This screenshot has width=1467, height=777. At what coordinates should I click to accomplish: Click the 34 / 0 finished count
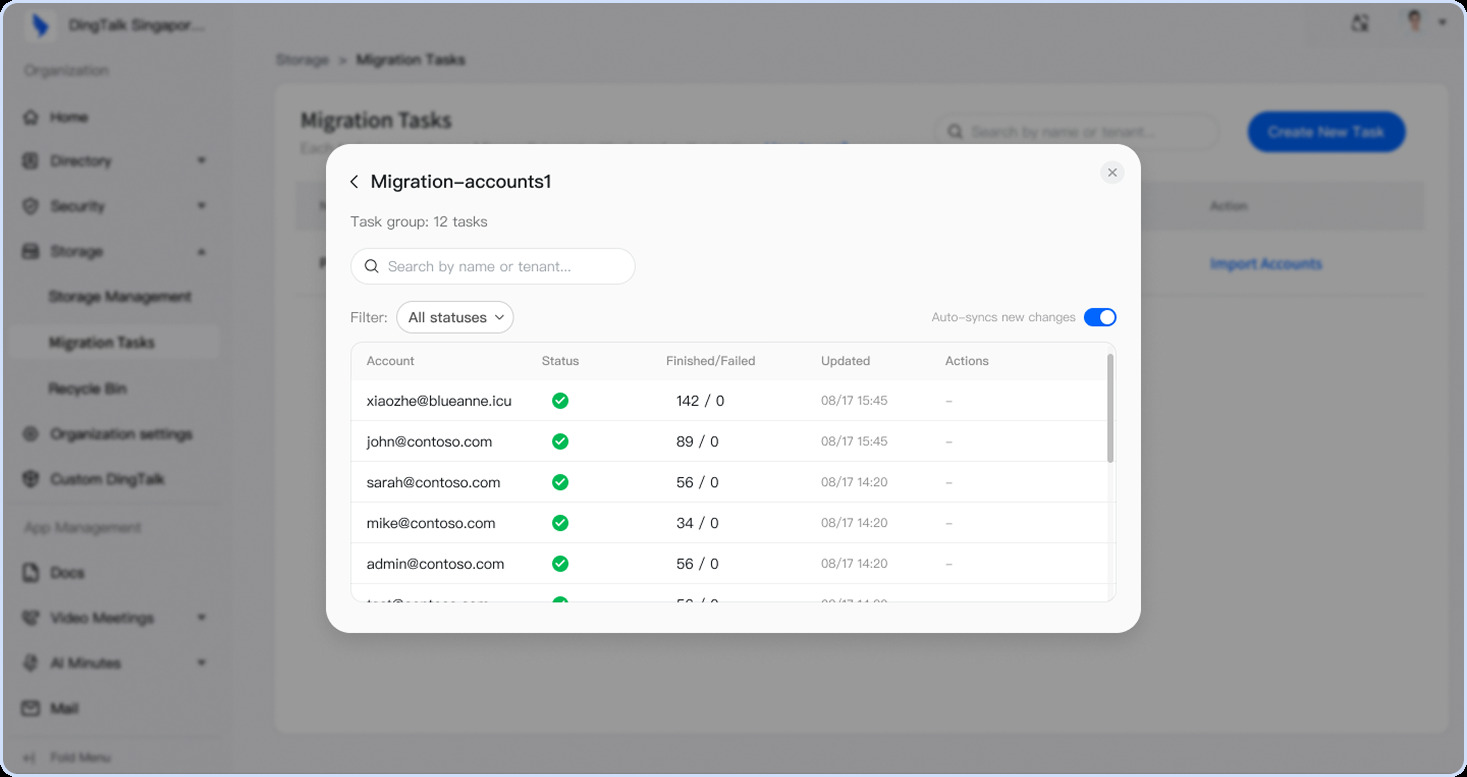pyautogui.click(x=697, y=524)
